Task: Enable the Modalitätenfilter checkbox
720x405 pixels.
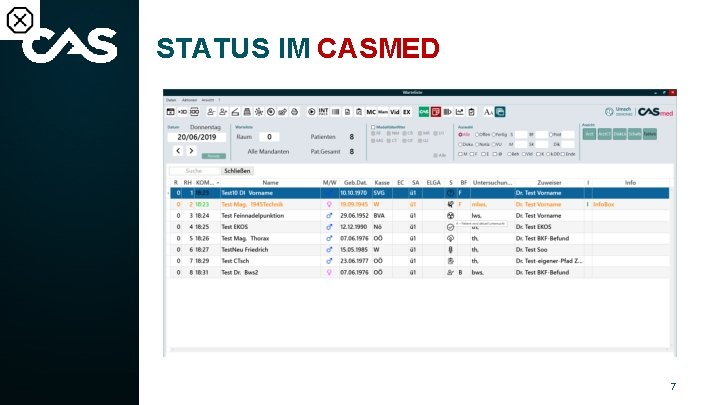Action: pyautogui.click(x=373, y=127)
